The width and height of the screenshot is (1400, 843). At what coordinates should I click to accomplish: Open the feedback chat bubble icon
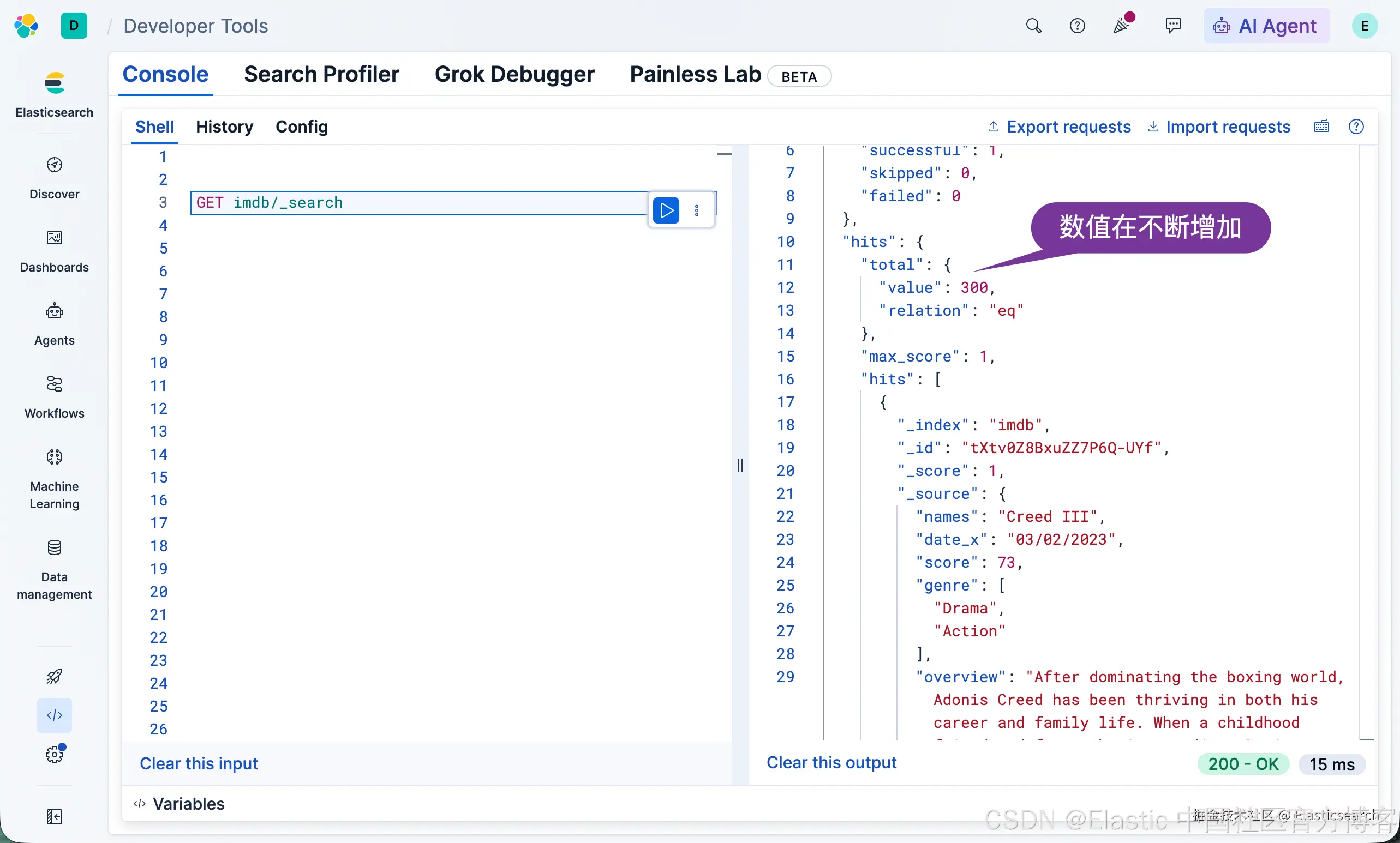(x=1172, y=26)
